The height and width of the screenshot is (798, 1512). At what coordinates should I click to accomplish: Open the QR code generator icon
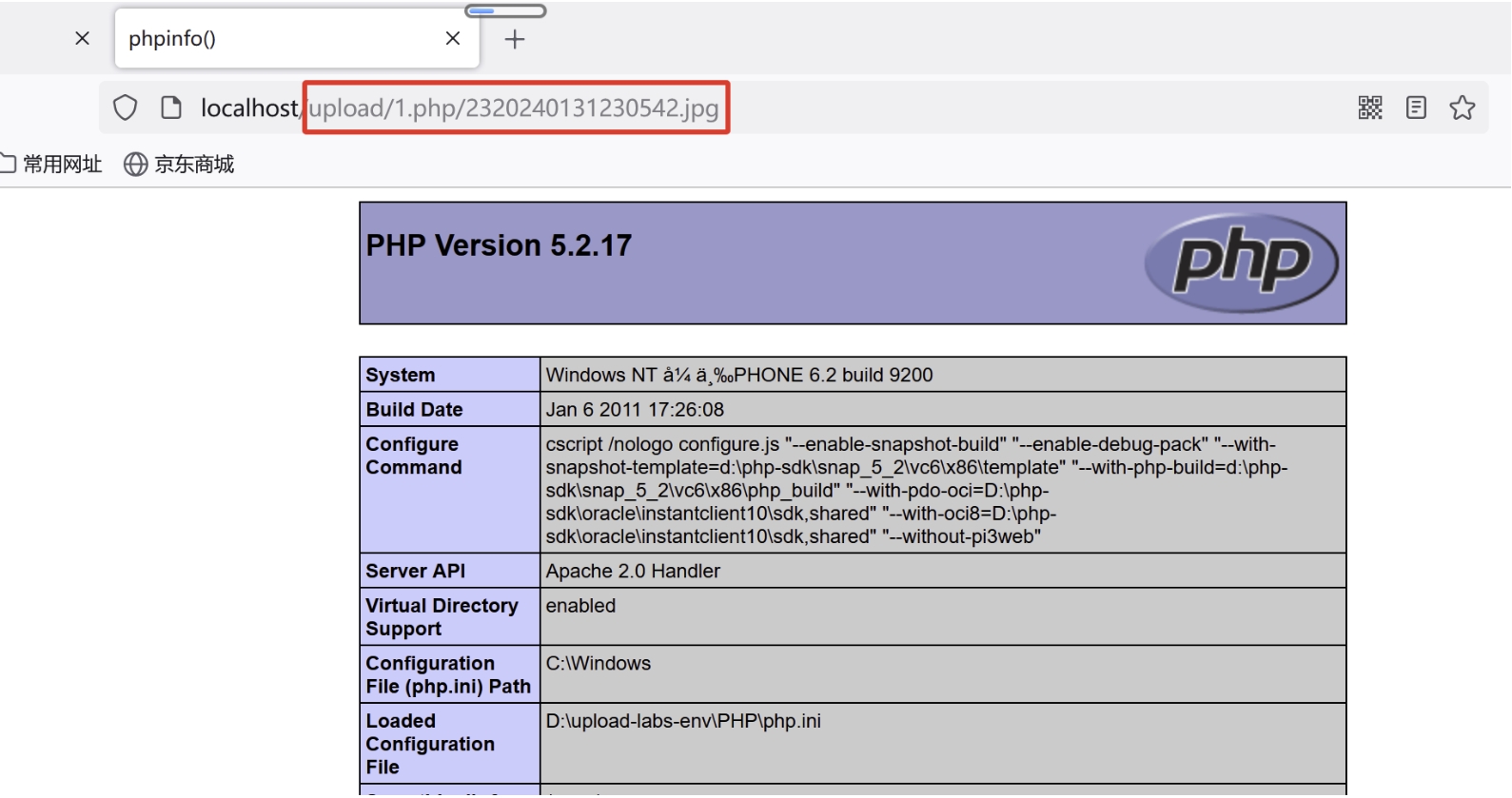1370,107
